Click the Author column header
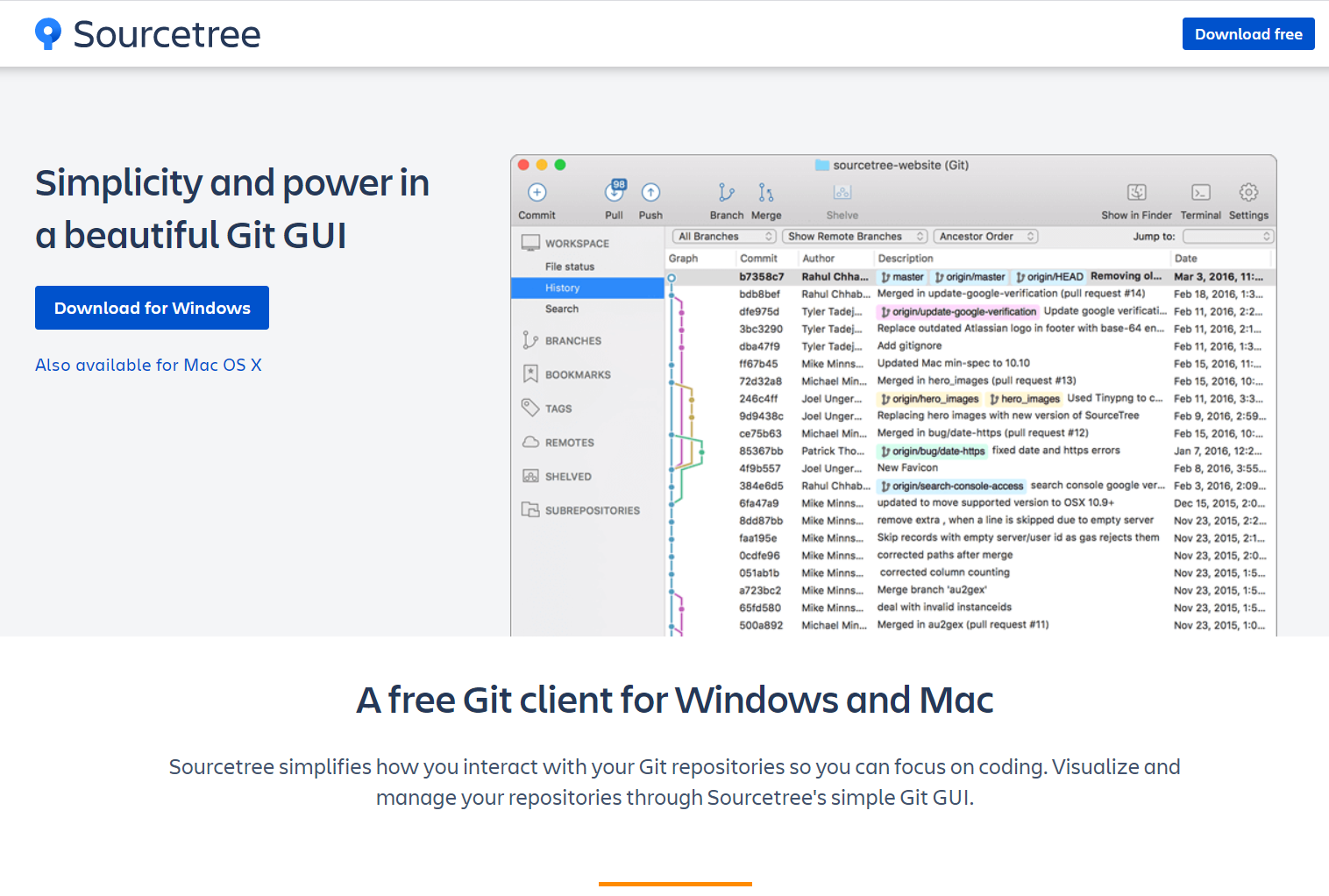This screenshot has width=1329, height=896. point(818,259)
